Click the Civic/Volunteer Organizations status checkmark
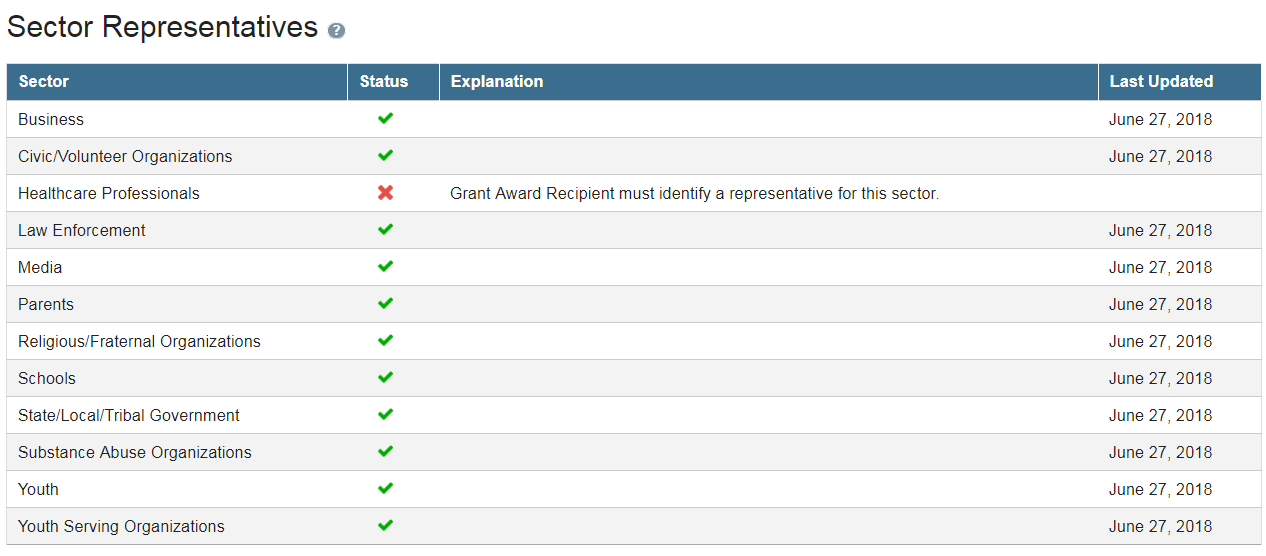 (385, 156)
